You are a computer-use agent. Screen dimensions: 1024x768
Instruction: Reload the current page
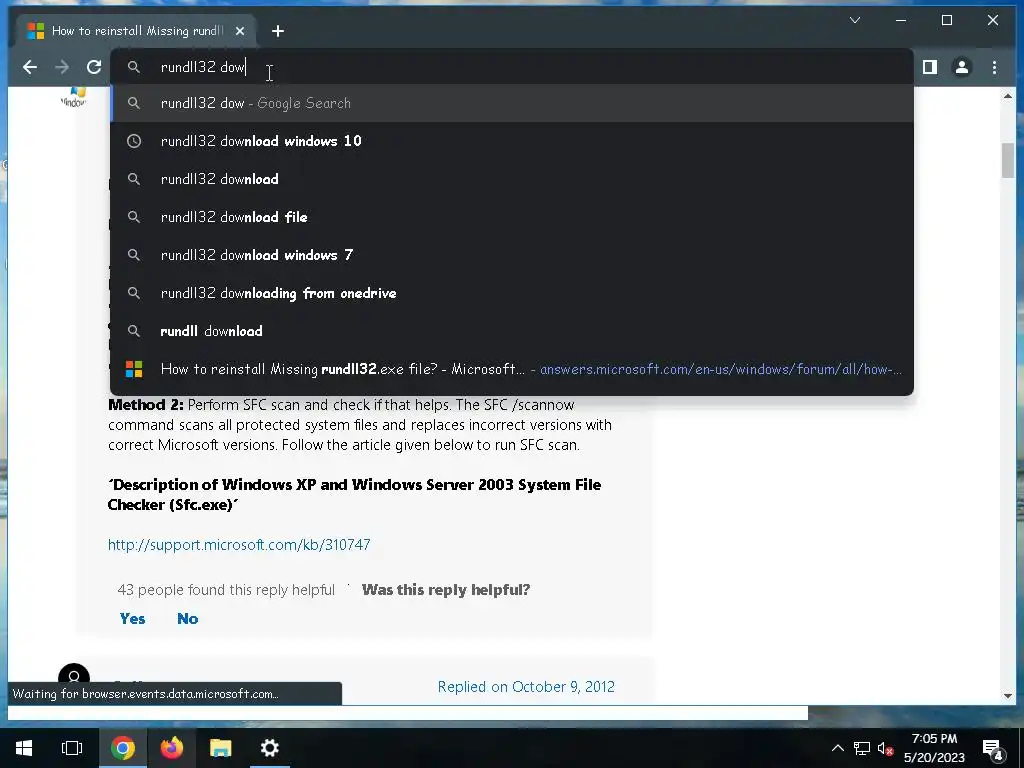[94, 67]
